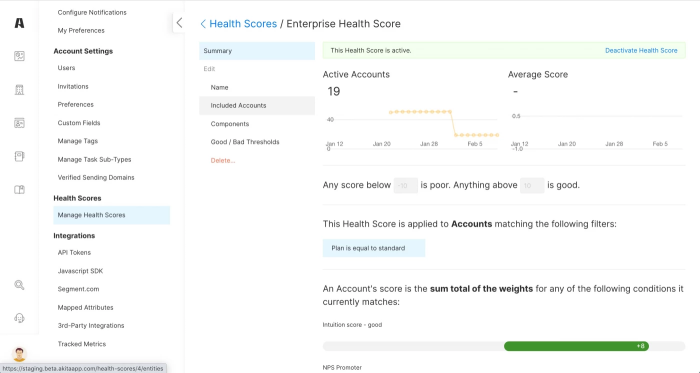Screen dimensions: 700x373
Task: Open the Included Accounts section
Action: [x=257, y=106]
